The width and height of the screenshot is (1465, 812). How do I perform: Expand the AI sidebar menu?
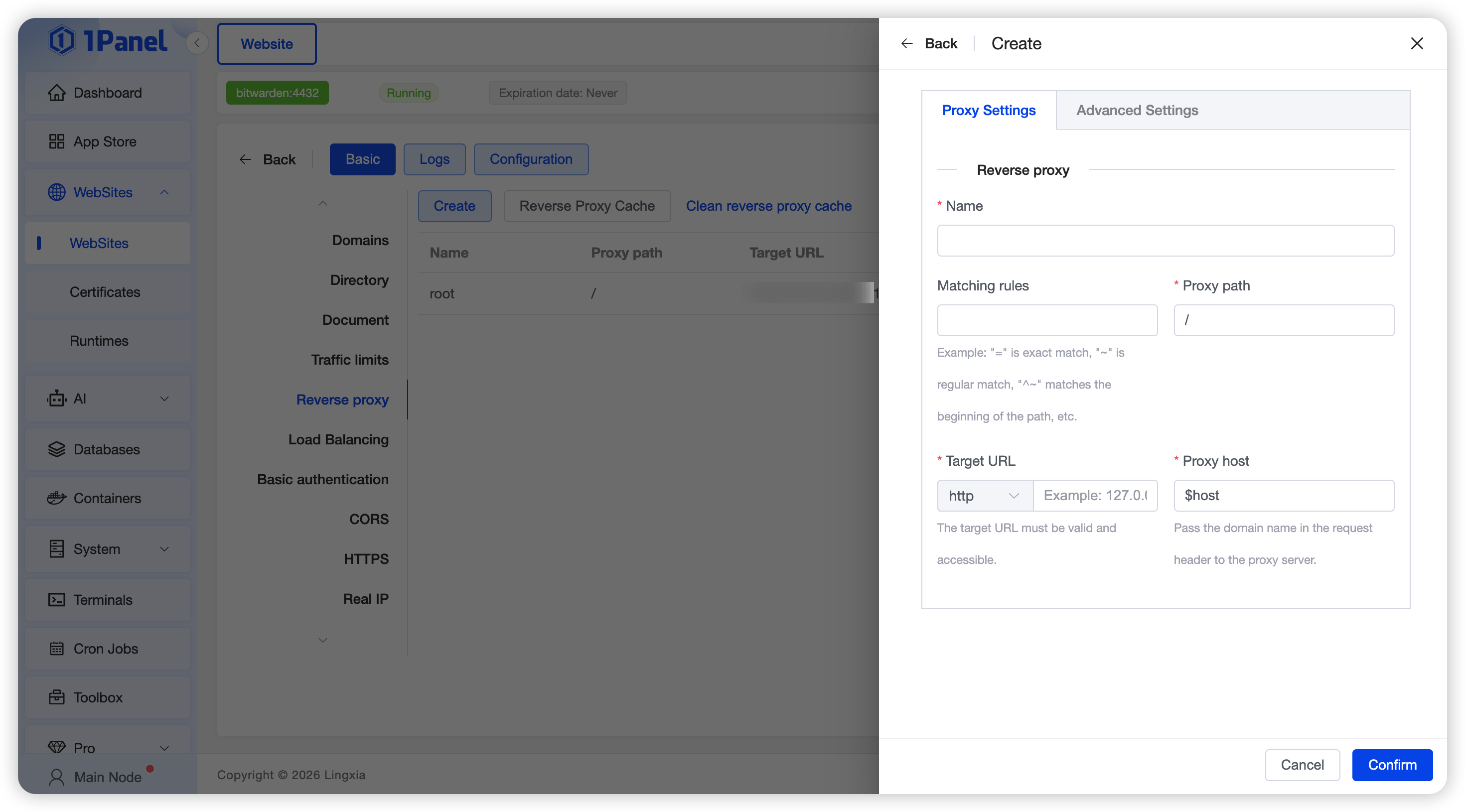click(x=164, y=399)
